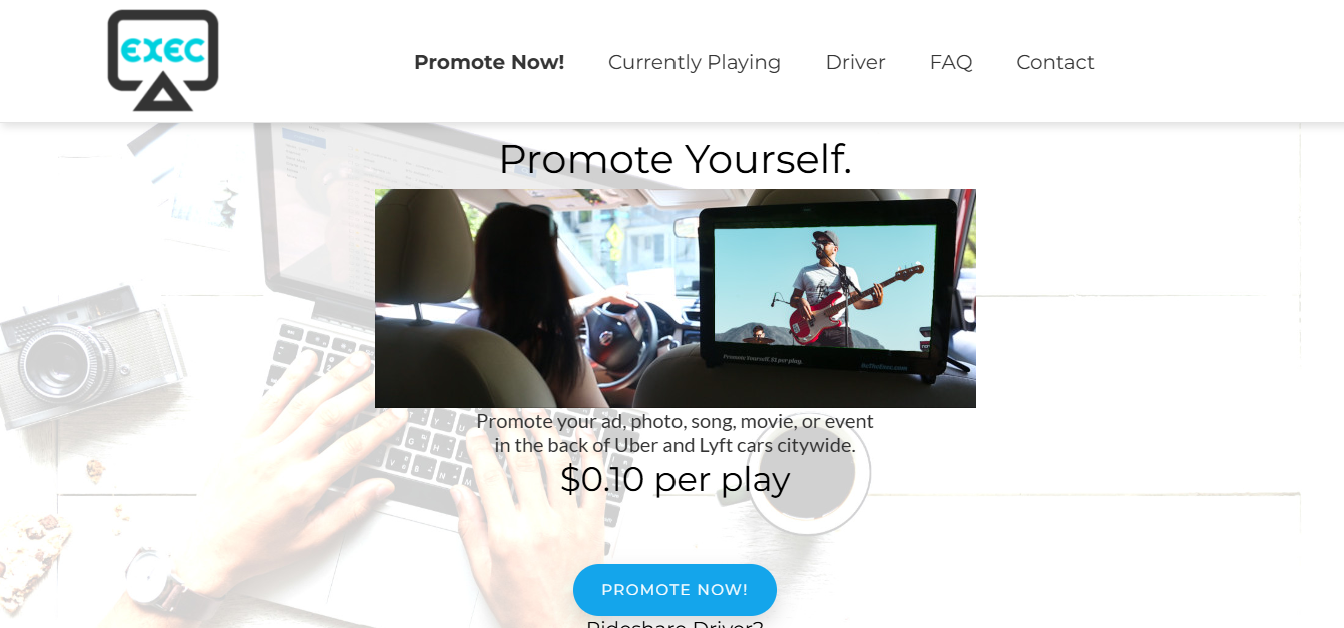Click the EXEC monitor logo

[x=163, y=60]
